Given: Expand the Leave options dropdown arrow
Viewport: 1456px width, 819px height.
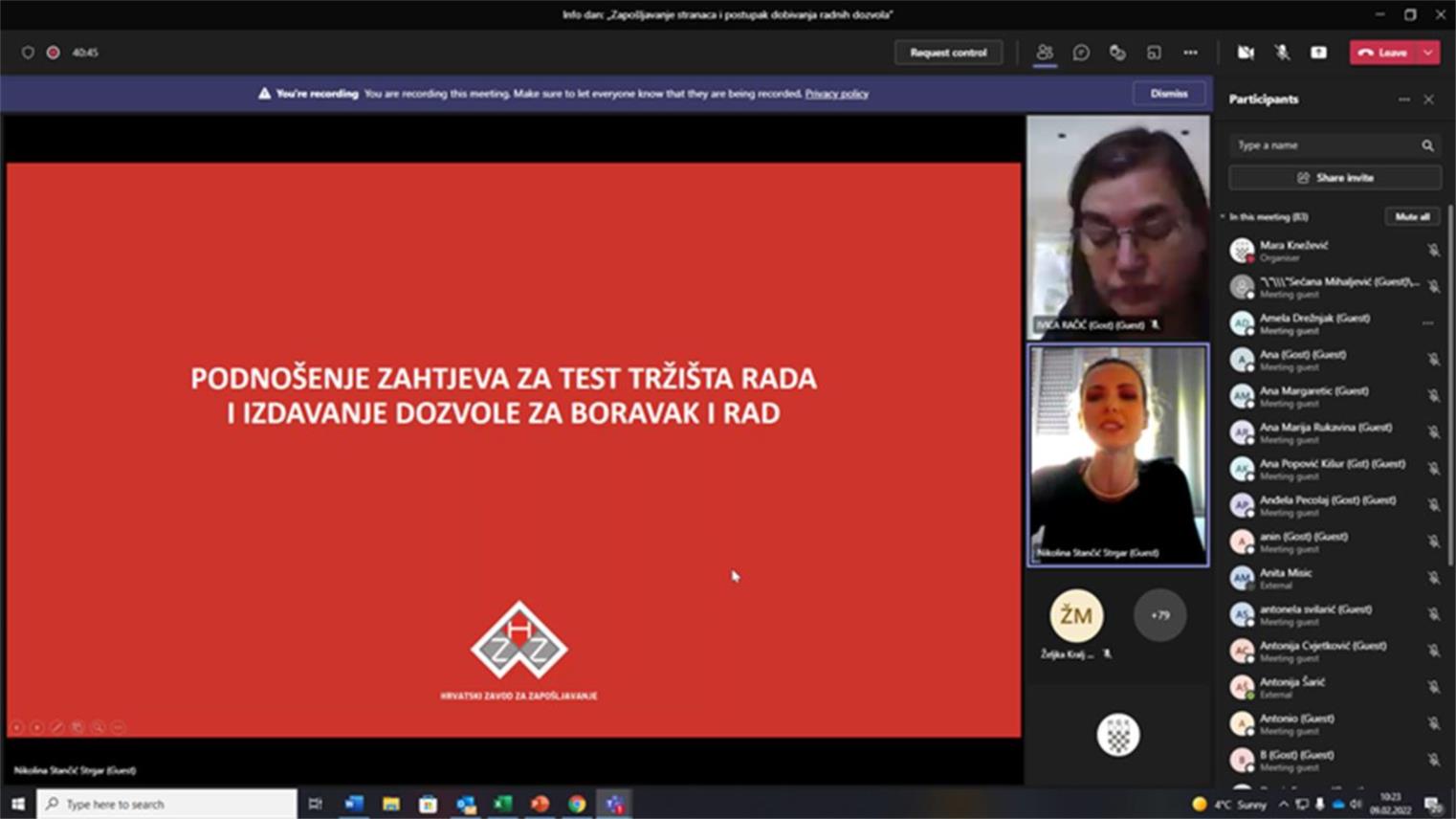Looking at the screenshot, I should coord(1428,53).
